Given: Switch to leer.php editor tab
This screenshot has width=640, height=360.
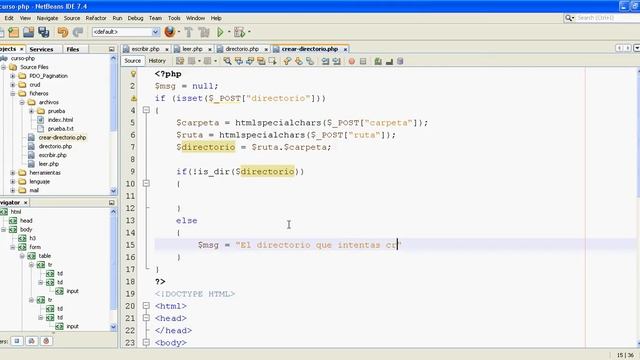Looking at the screenshot, I should pyautogui.click(x=192, y=49).
